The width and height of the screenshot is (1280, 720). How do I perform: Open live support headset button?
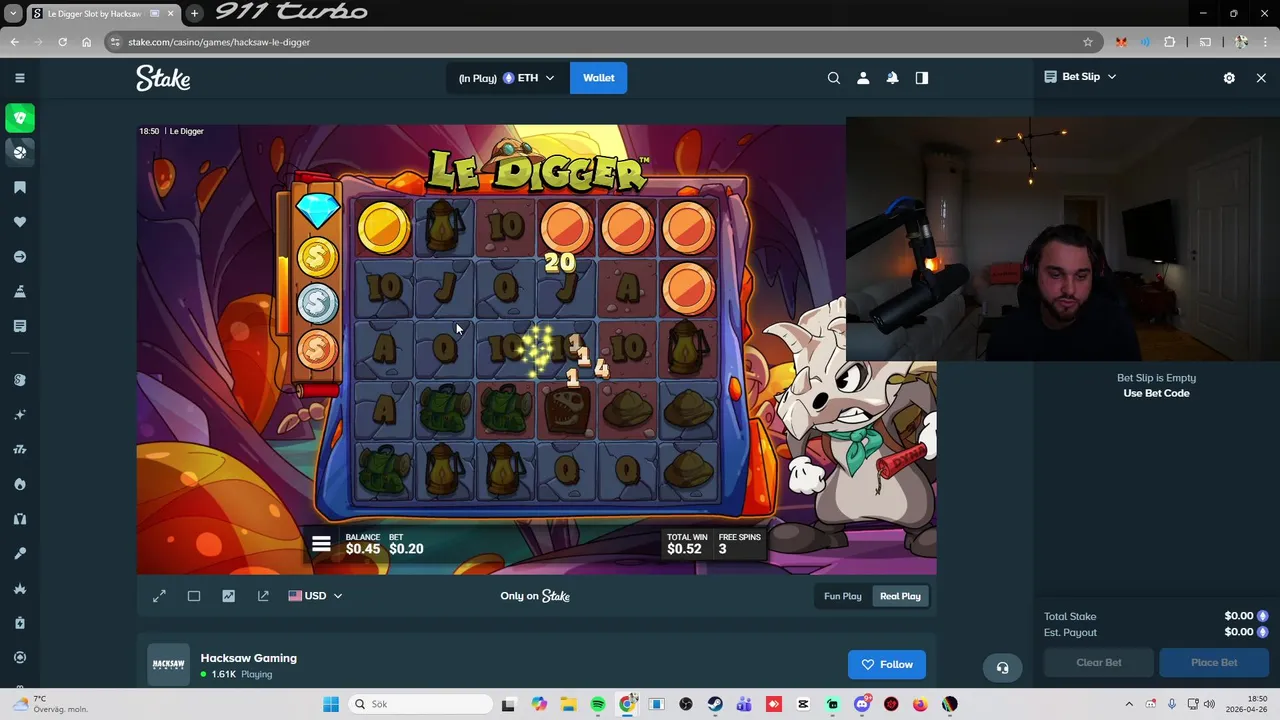pyautogui.click(x=1002, y=668)
